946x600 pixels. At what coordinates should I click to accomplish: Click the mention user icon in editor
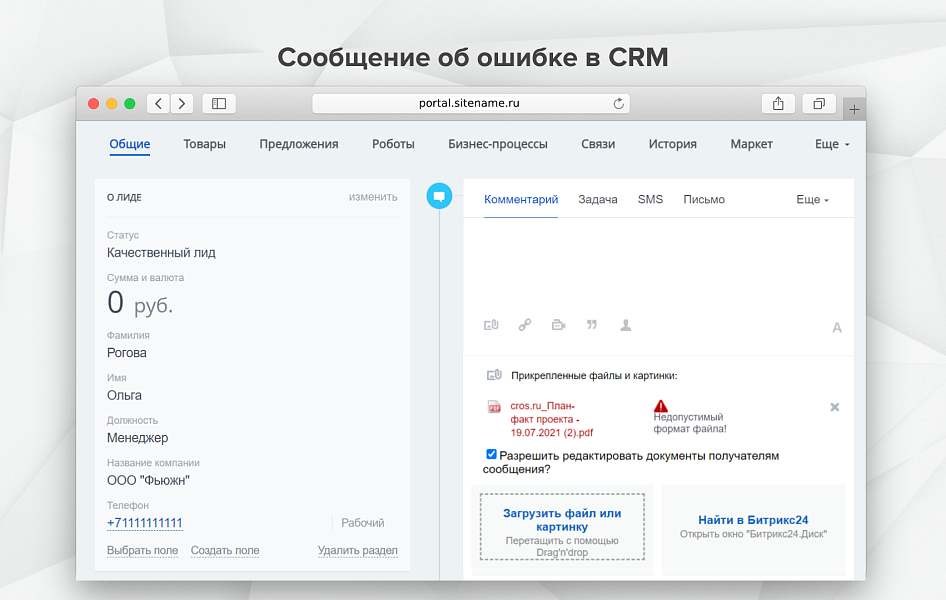coord(626,325)
